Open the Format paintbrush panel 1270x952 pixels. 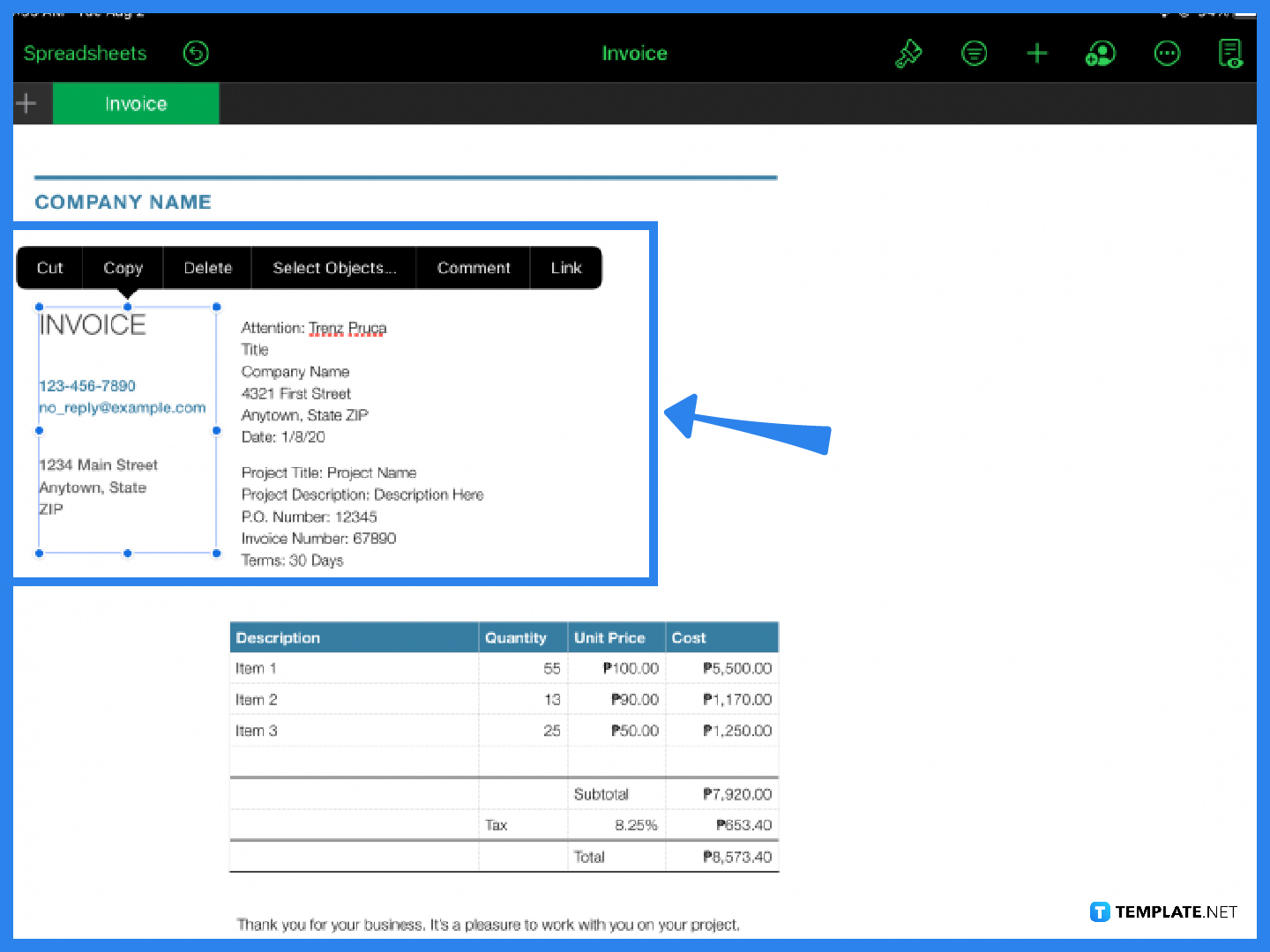tap(909, 53)
